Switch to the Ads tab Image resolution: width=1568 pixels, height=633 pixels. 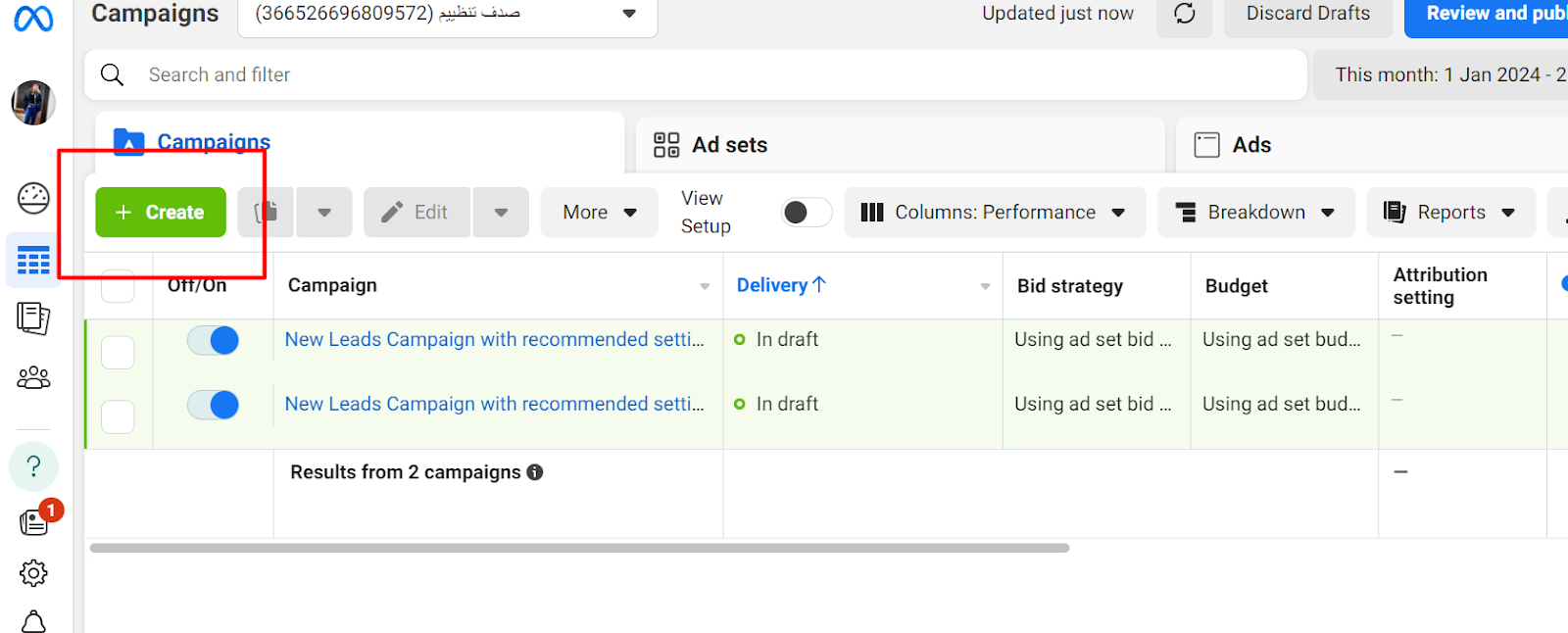tap(1250, 145)
